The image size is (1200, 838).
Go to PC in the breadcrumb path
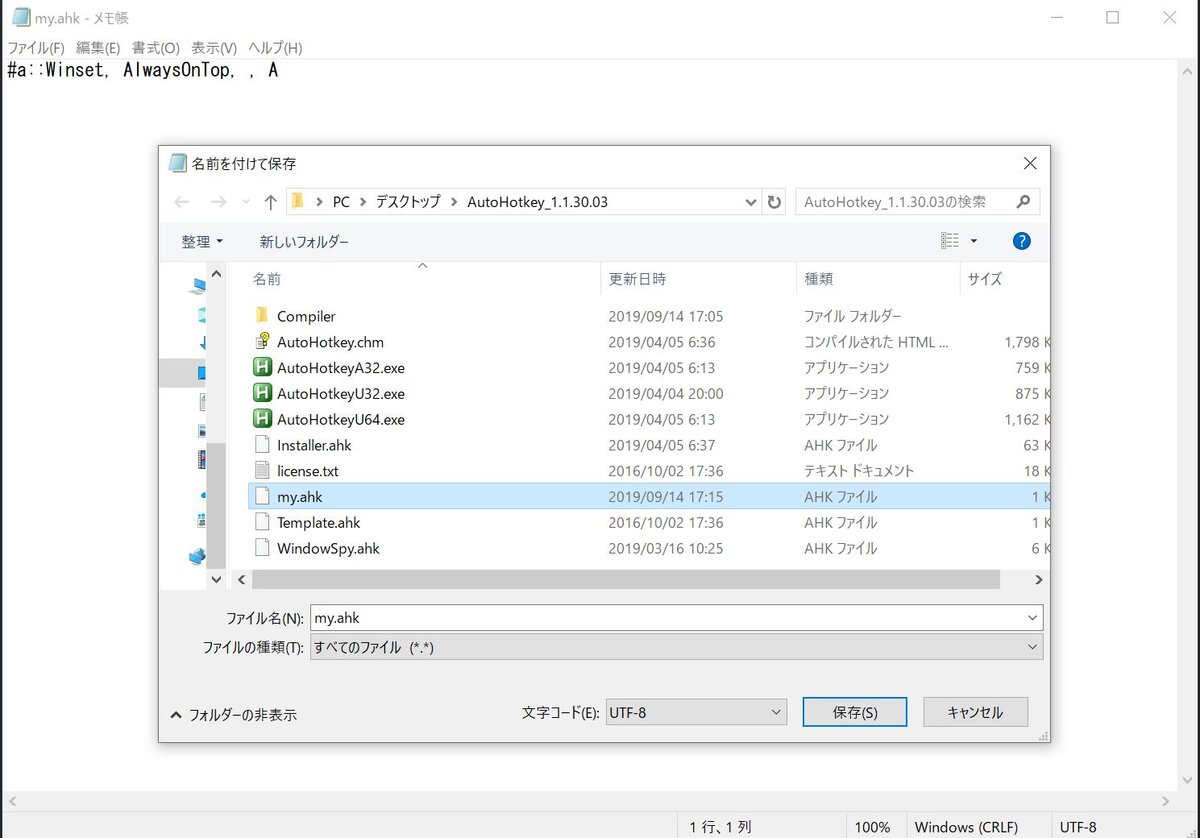(341, 202)
